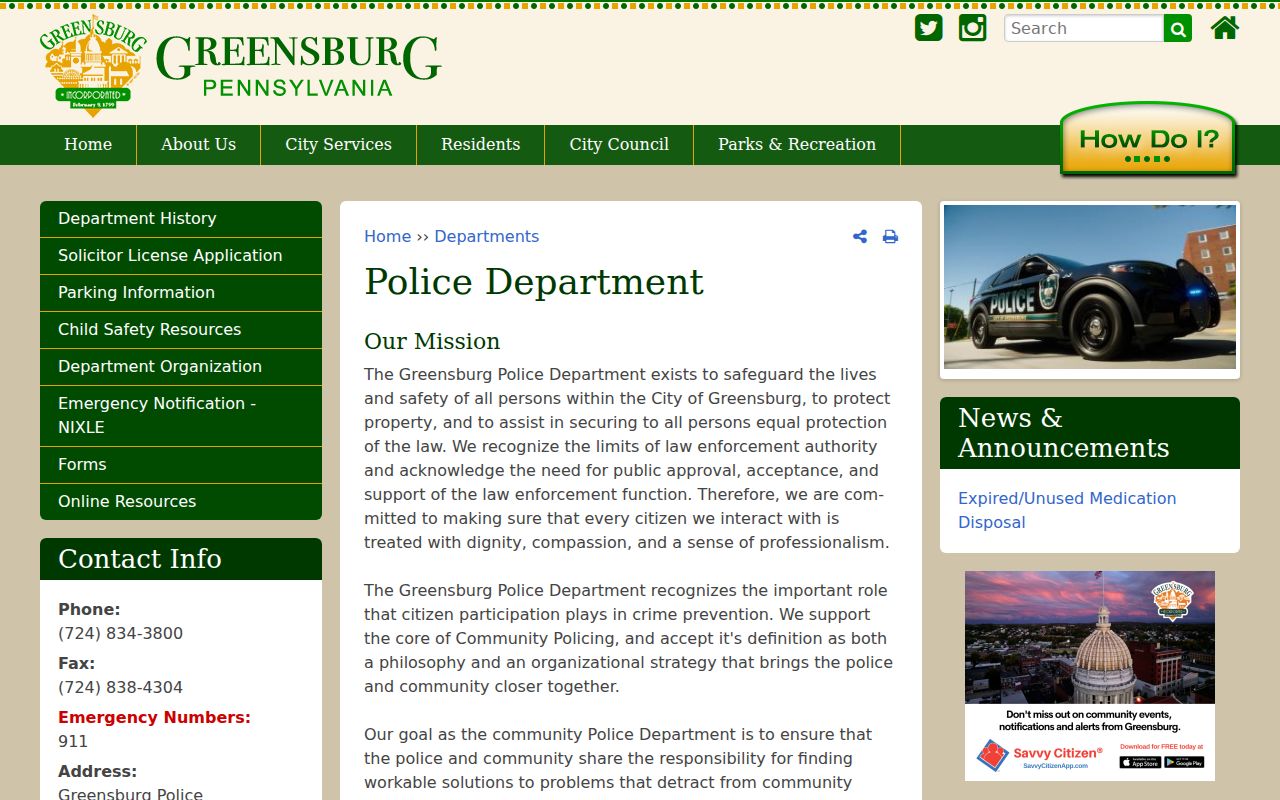The image size is (1280, 800).
Task: Open the Twitter icon link
Action: 929,28
